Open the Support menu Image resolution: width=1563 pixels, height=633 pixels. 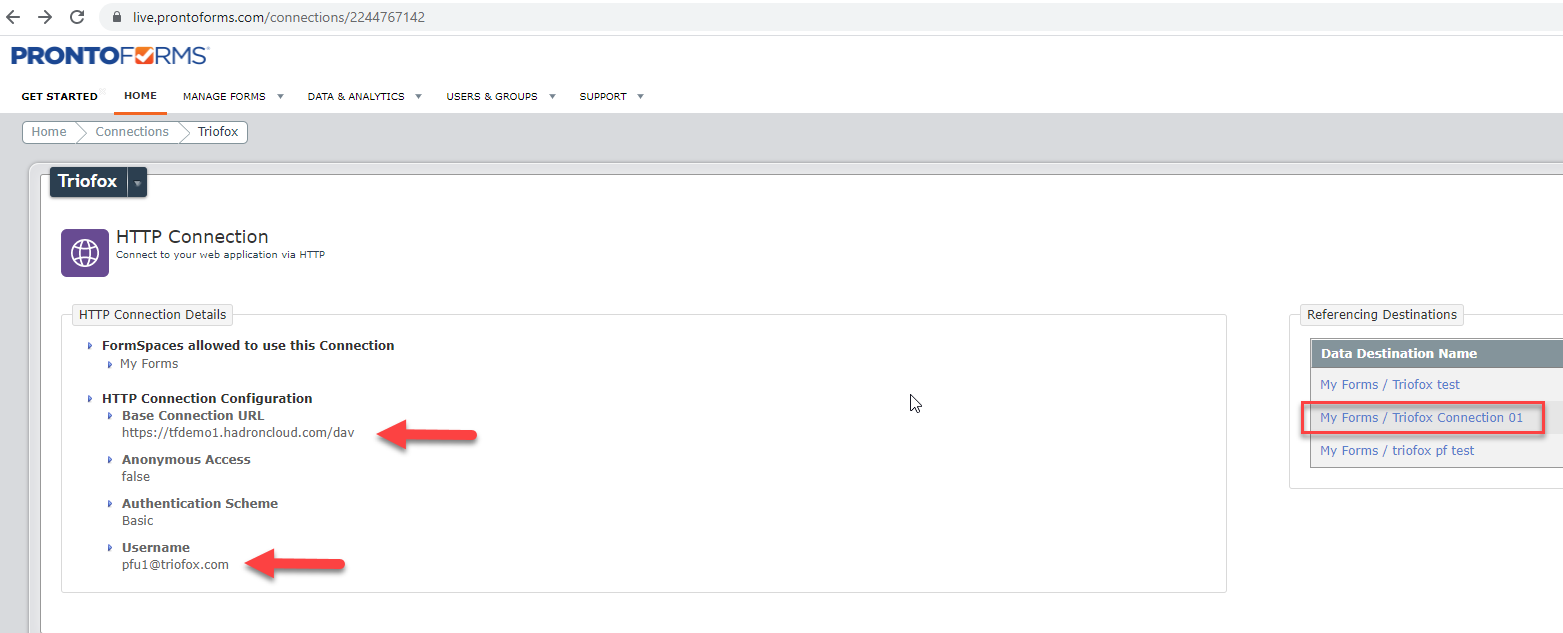[603, 97]
